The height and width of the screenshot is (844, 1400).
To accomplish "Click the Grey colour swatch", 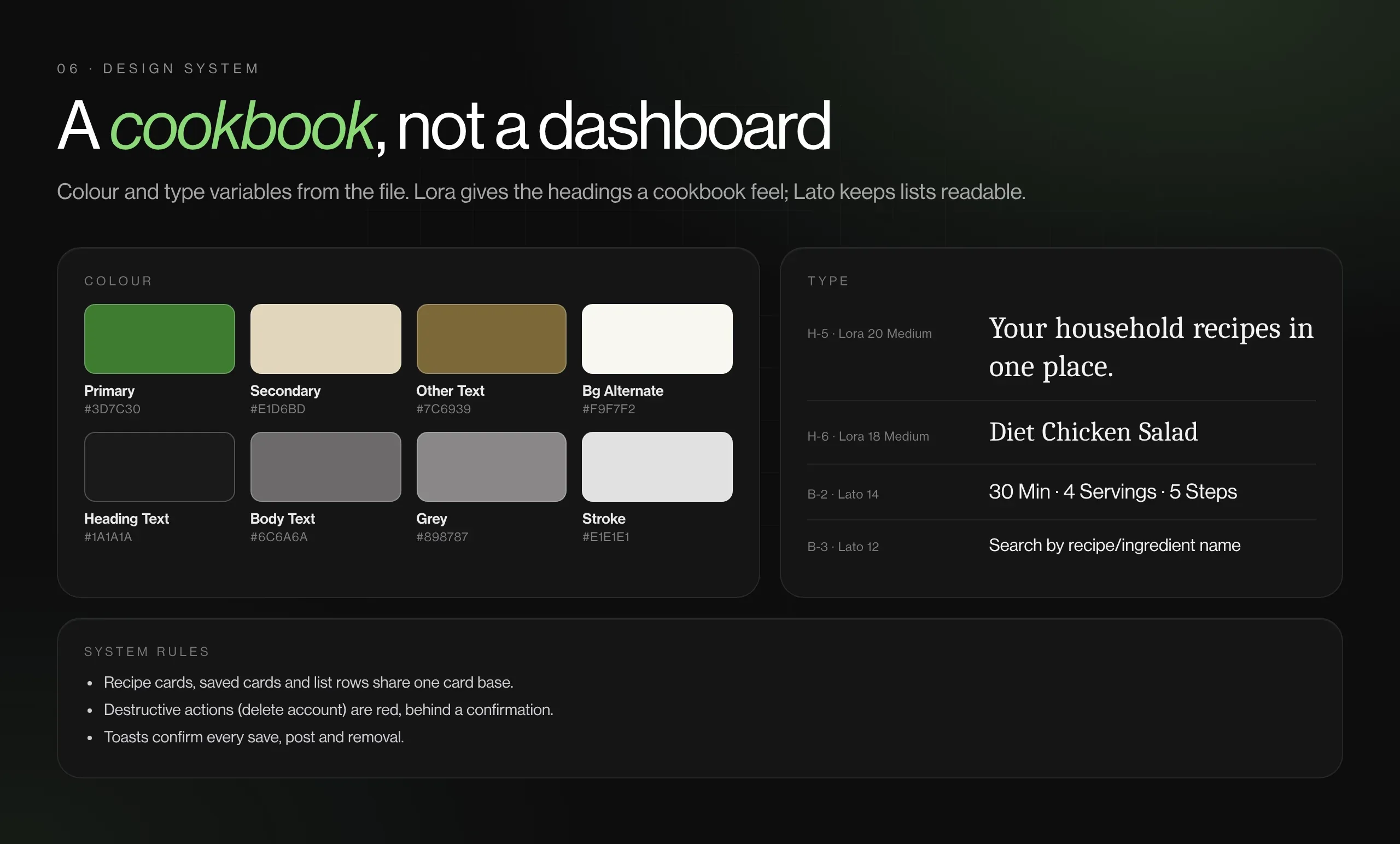I will 491,466.
